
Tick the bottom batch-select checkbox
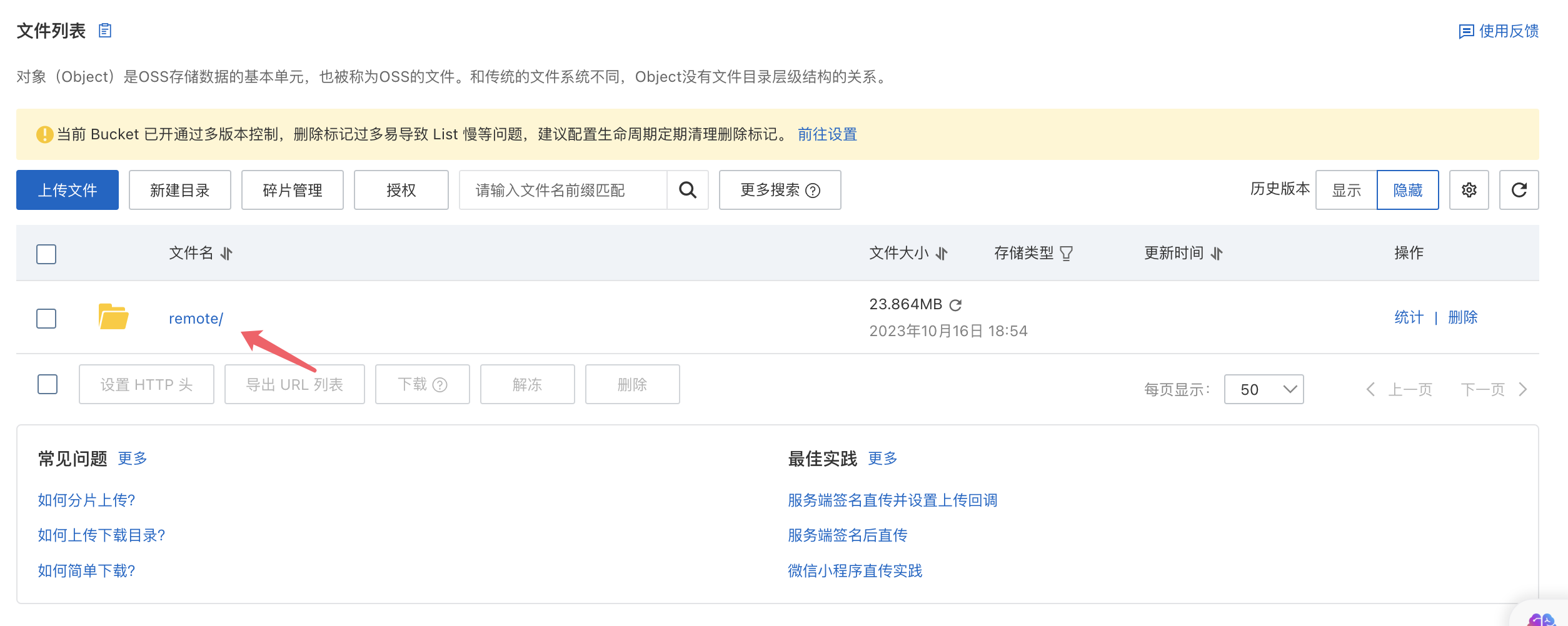tap(48, 384)
